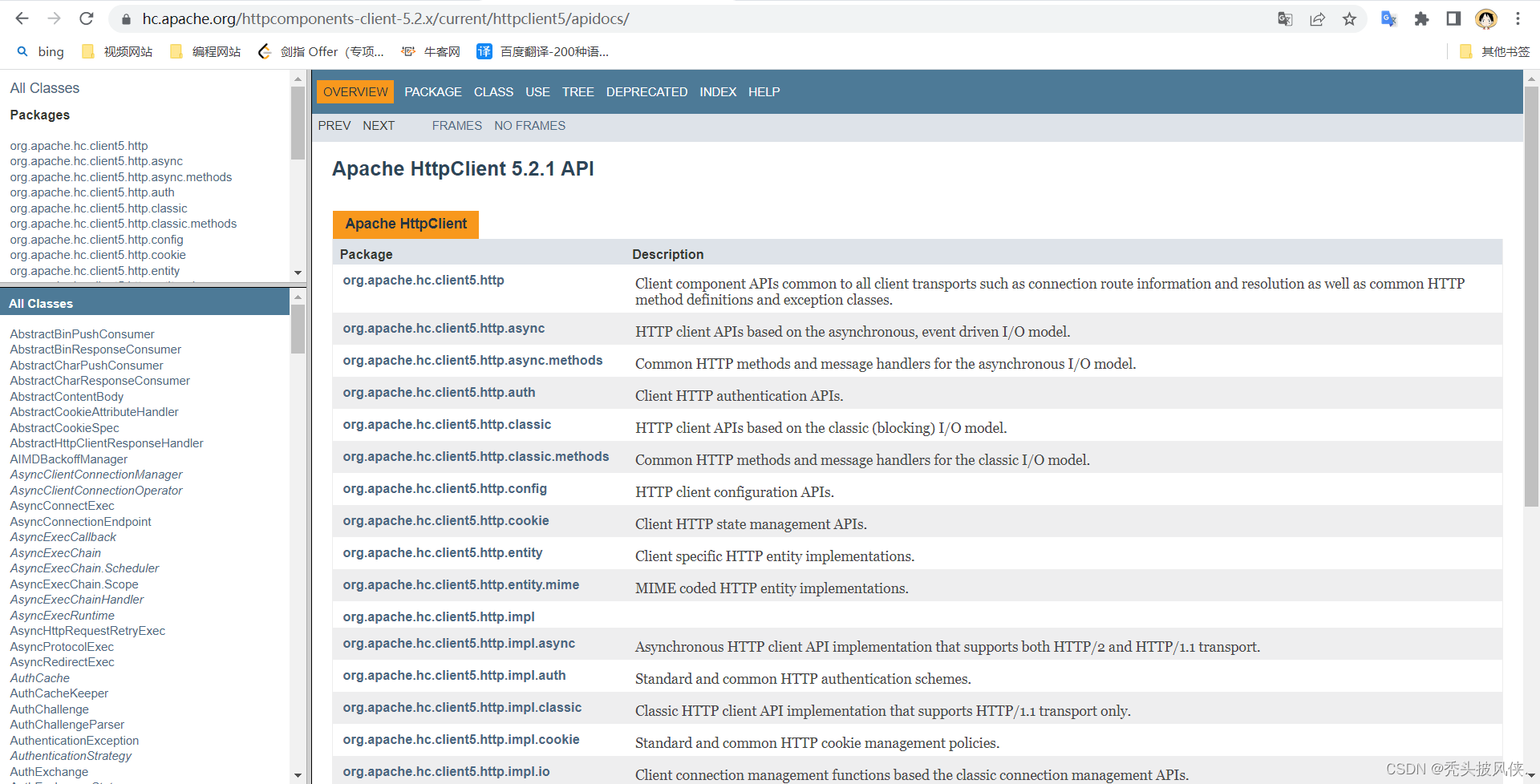This screenshot has height=784, width=1540.
Task: Open the 视频网站 bookmark folder
Action: coord(117,51)
